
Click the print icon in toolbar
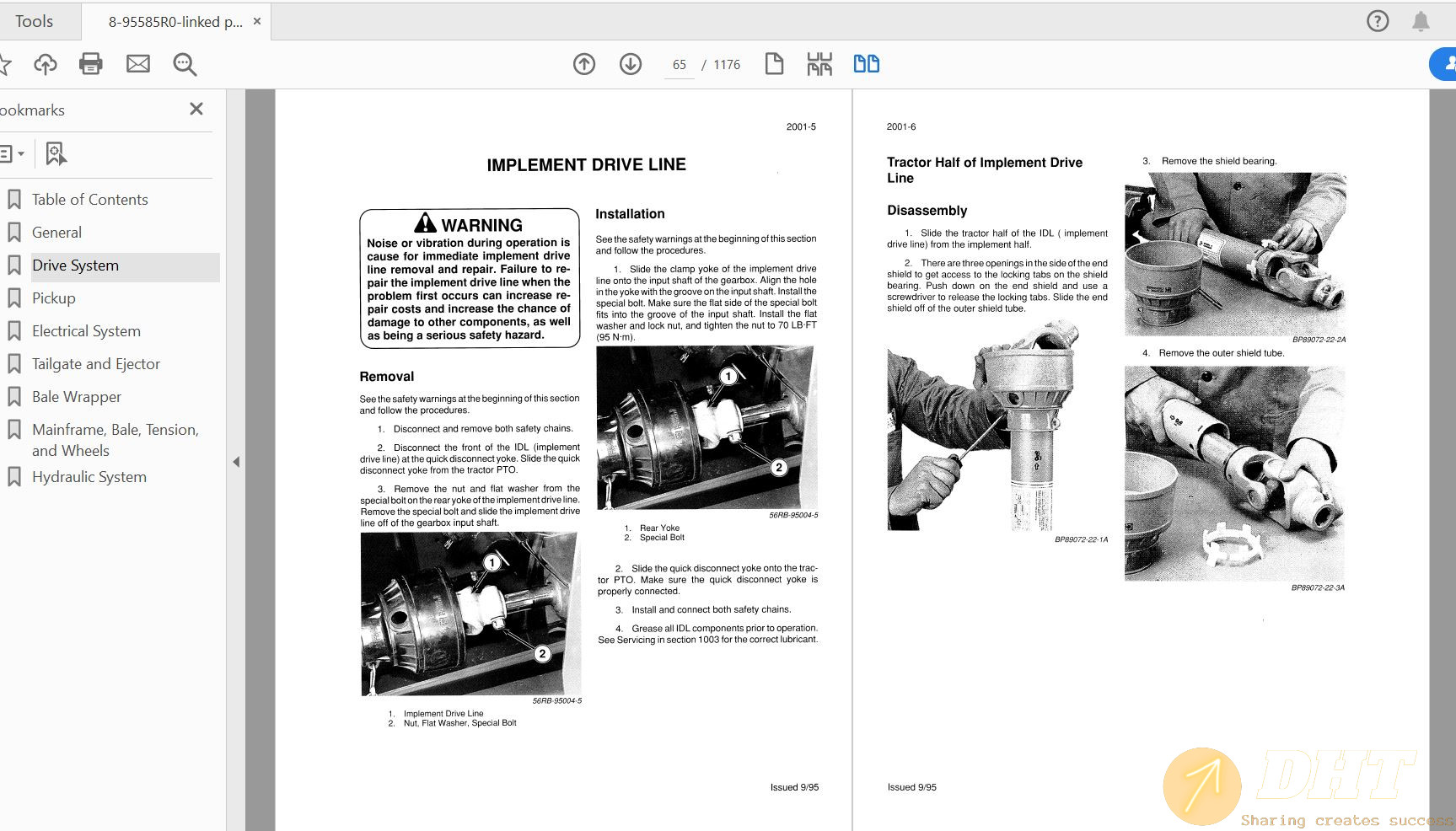(x=91, y=64)
